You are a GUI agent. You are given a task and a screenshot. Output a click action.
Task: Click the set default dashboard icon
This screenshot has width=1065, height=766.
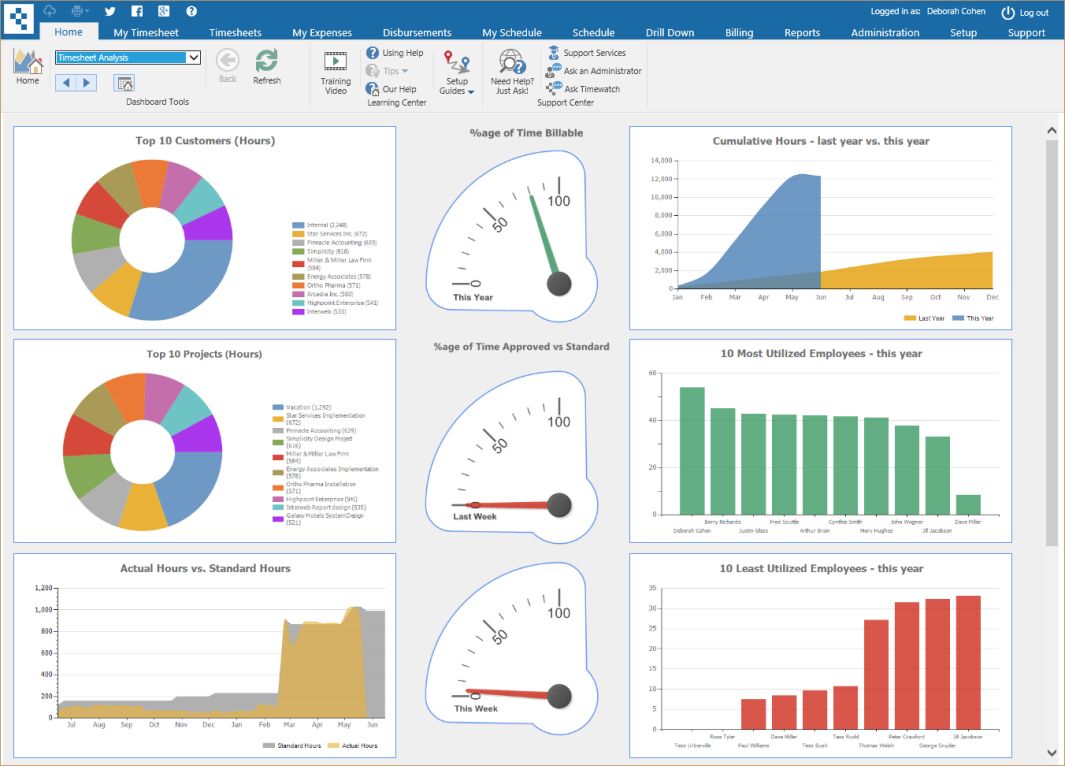(124, 84)
